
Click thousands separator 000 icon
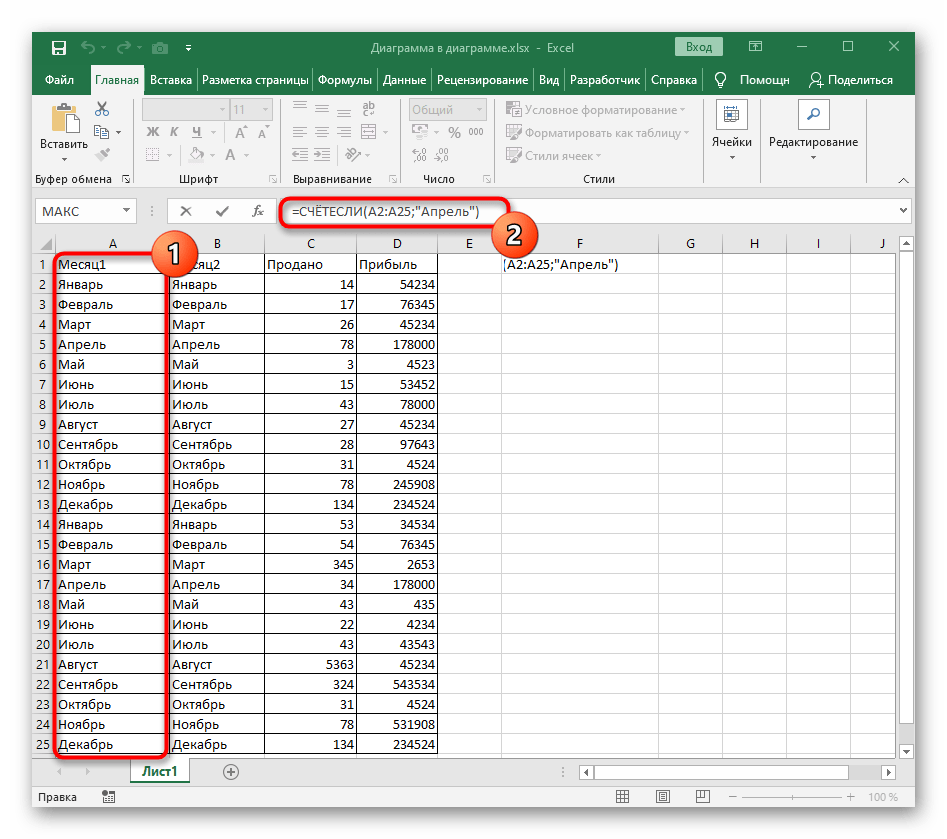pos(476,132)
